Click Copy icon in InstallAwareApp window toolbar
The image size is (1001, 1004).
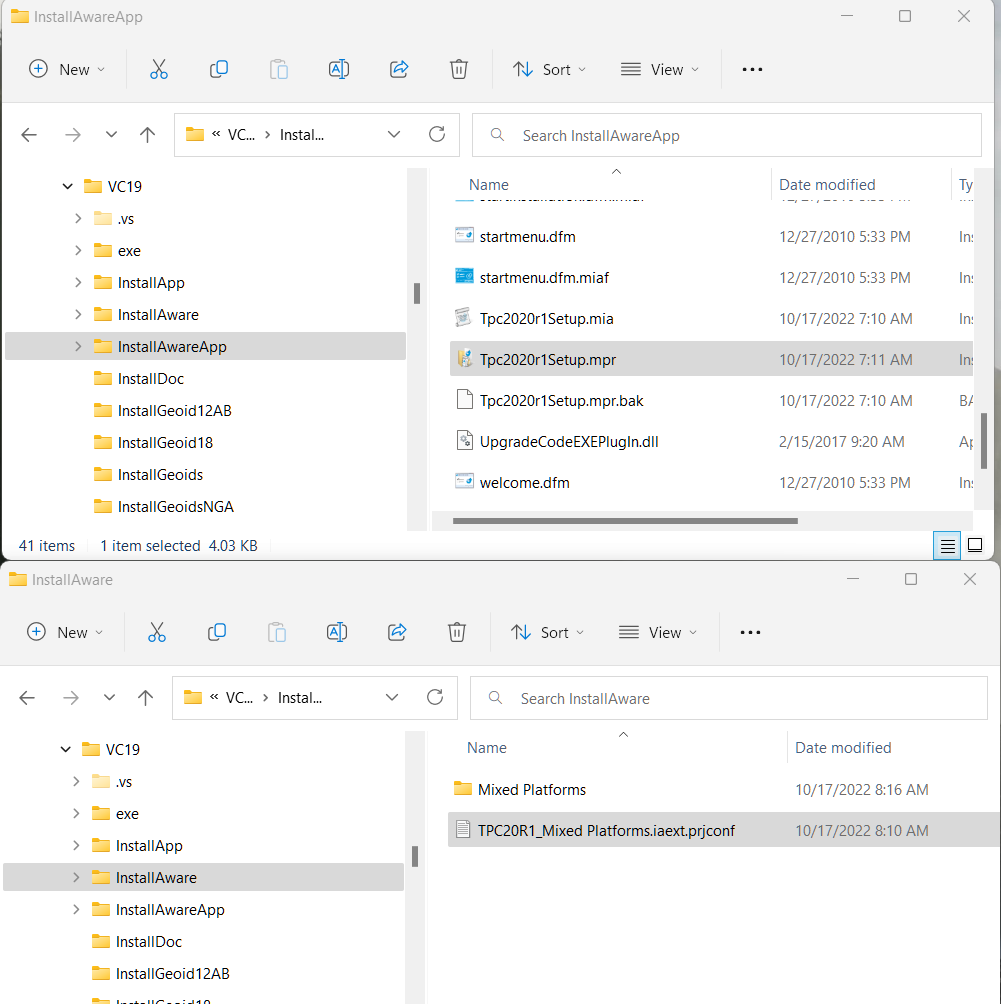click(219, 69)
